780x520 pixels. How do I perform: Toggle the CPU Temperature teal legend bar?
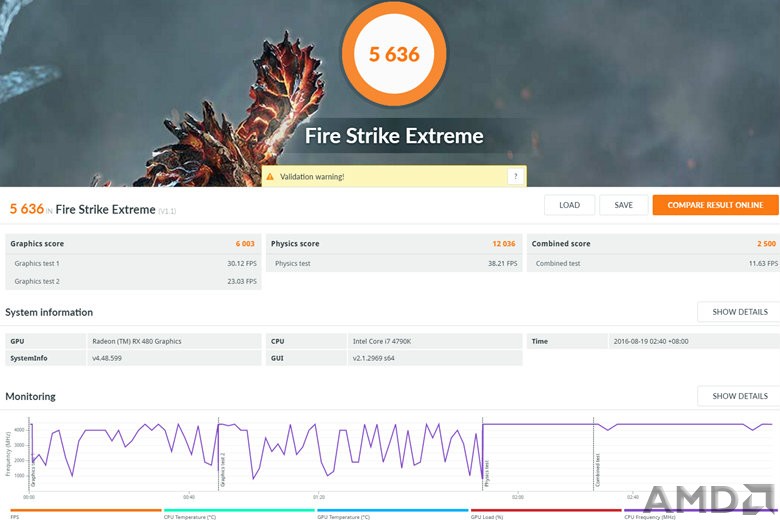click(x=239, y=510)
